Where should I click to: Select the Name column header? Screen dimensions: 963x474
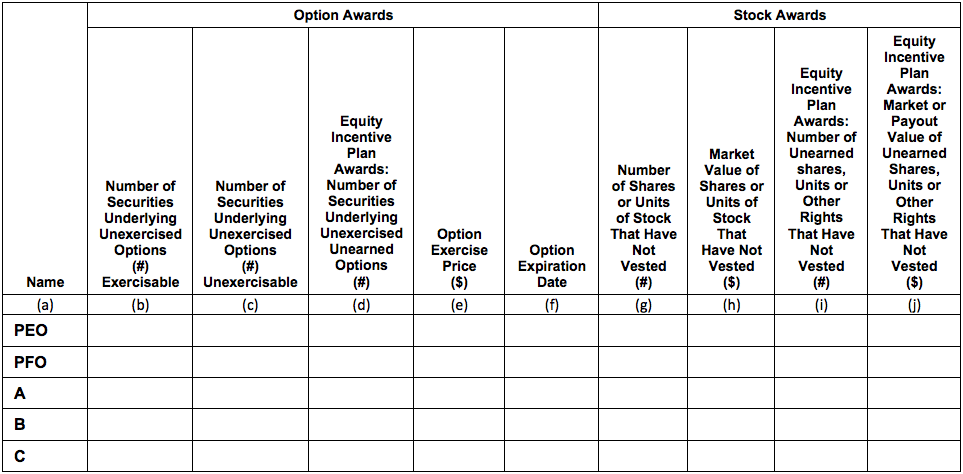click(x=45, y=282)
